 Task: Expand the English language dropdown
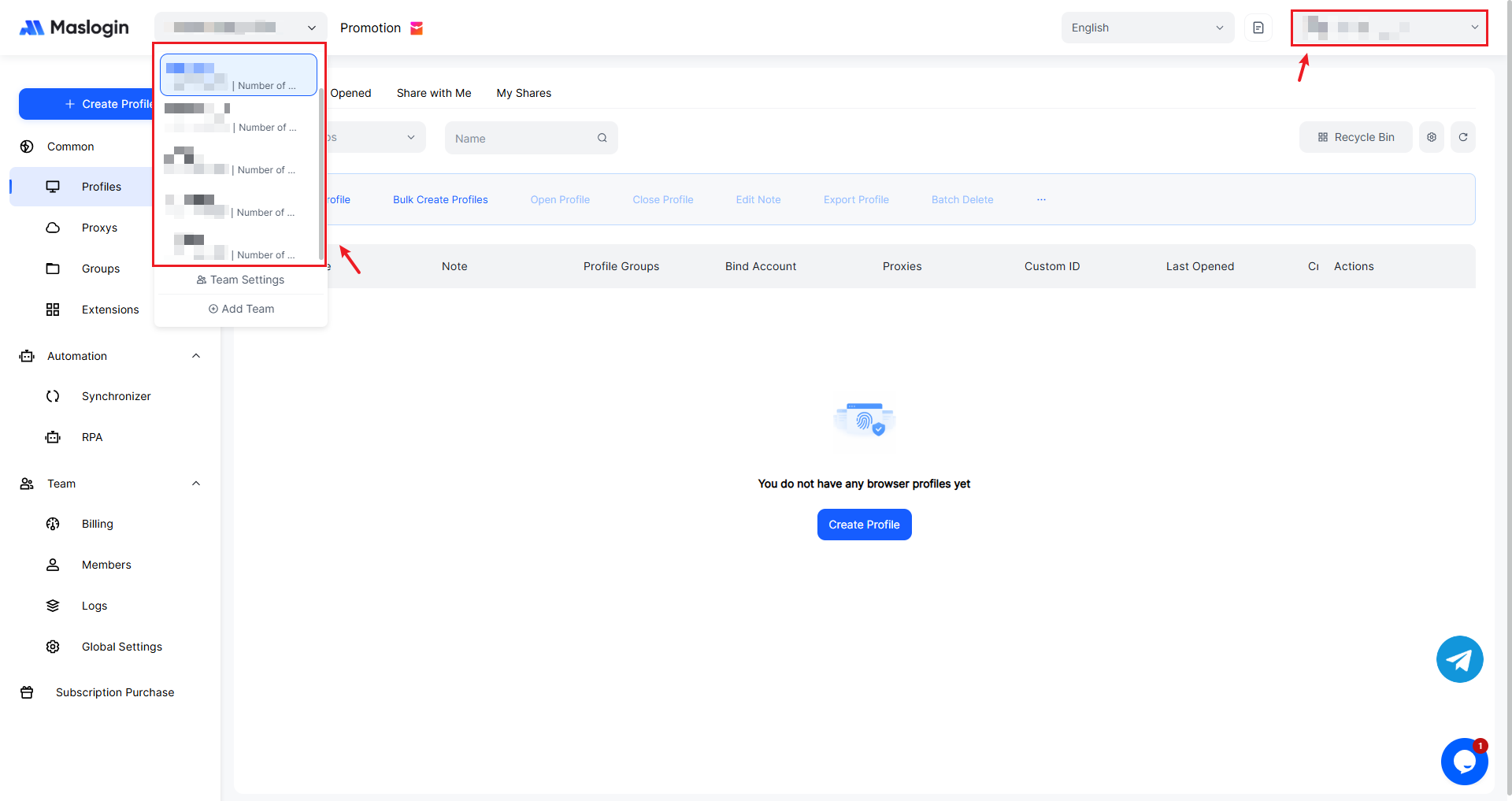coord(1147,28)
